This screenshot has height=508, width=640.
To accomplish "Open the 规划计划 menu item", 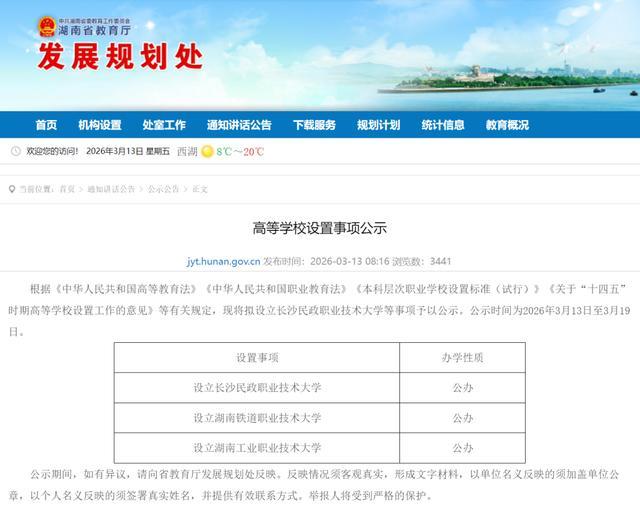I will click(378, 125).
